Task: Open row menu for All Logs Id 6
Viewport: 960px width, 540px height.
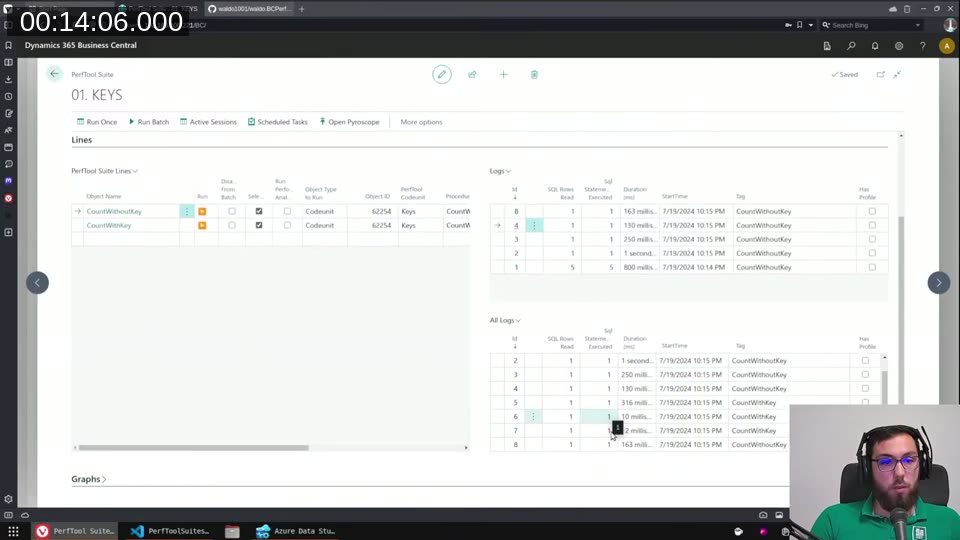Action: pos(533,416)
